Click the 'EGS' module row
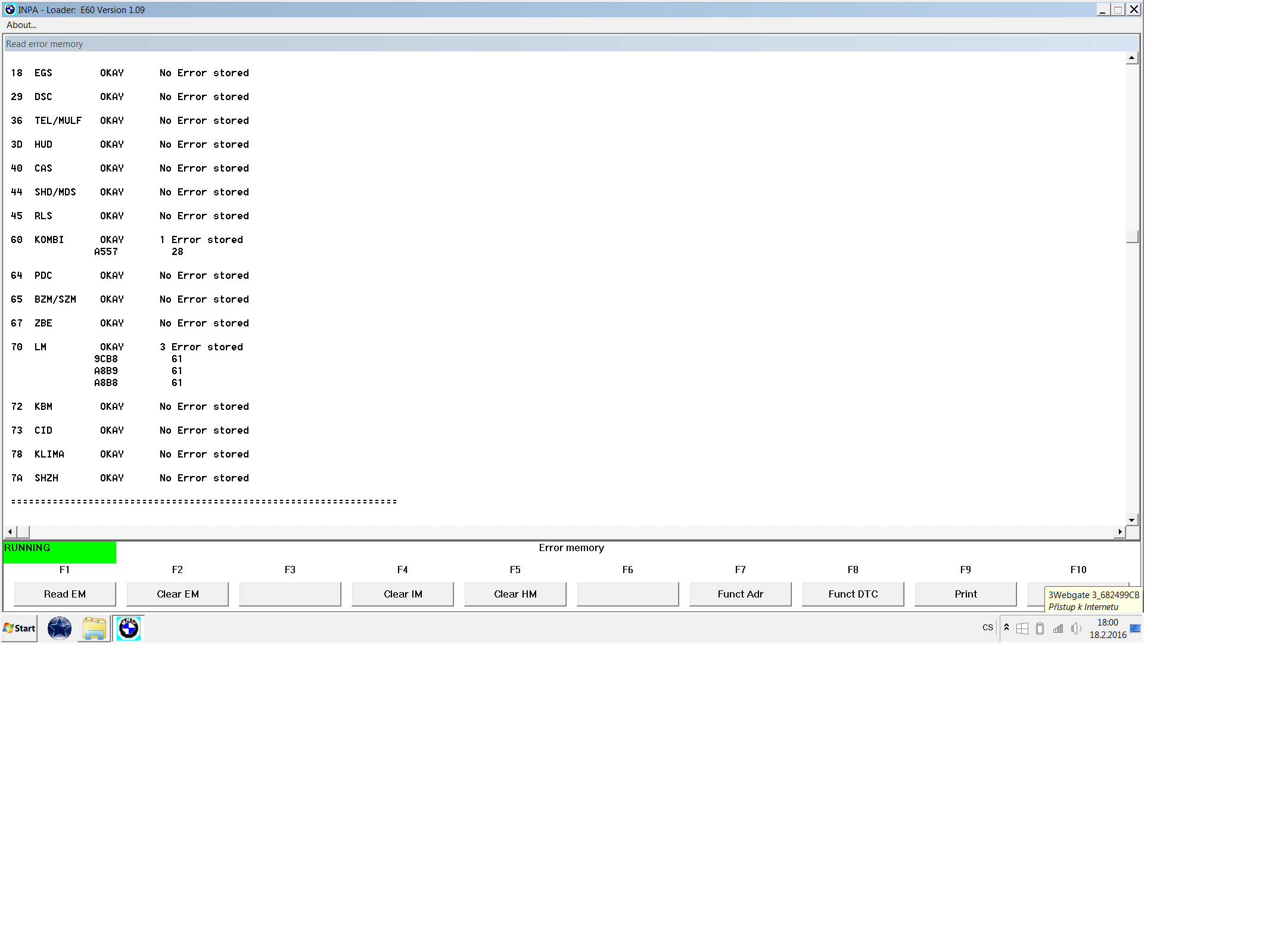The height and width of the screenshot is (952, 1269). tap(130, 73)
